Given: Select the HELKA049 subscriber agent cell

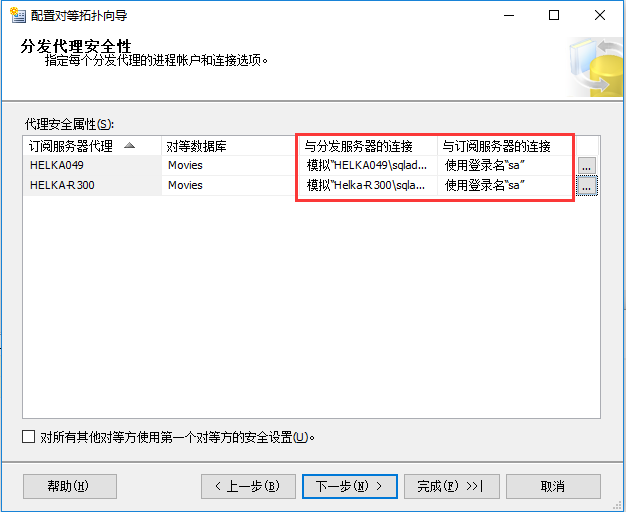Looking at the screenshot, I should [92, 165].
